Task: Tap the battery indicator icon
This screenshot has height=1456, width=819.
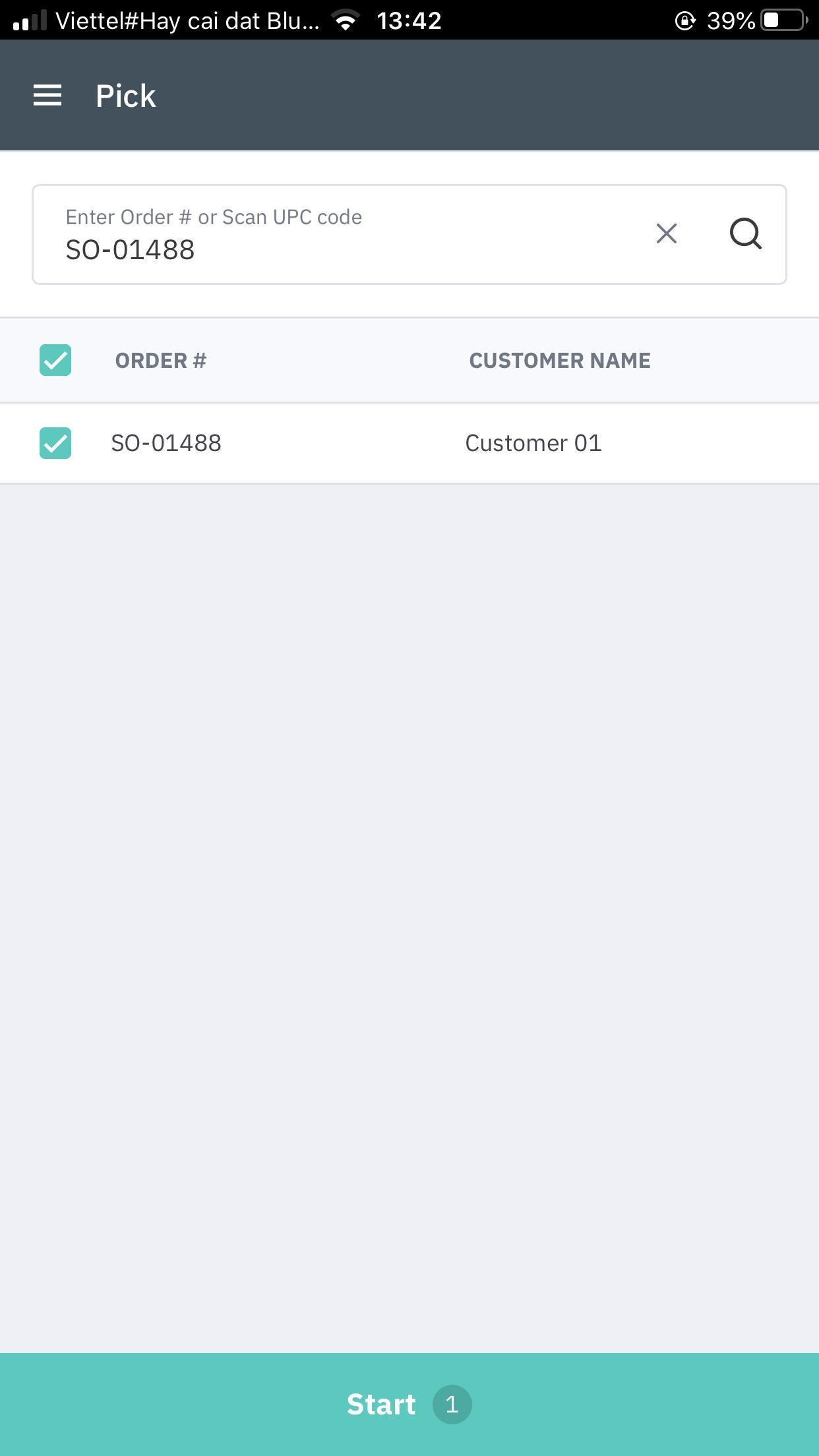Action: [x=784, y=20]
